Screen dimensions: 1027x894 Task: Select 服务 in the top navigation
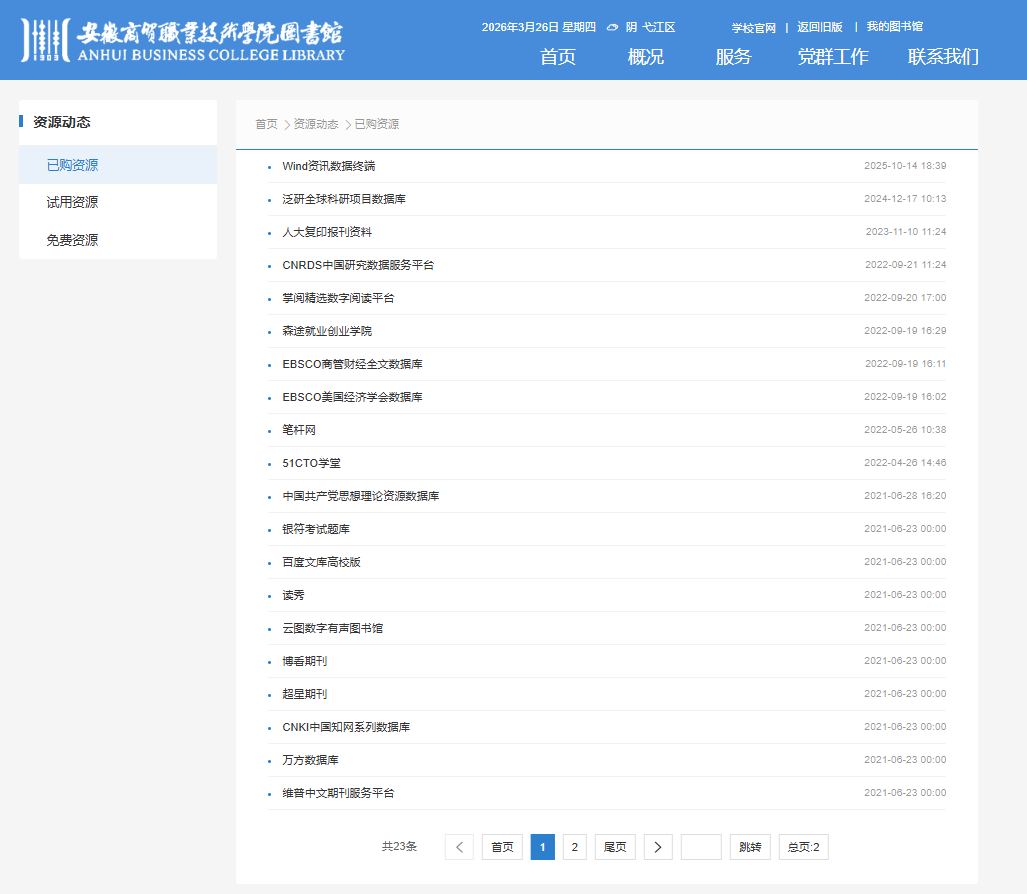[x=733, y=57]
